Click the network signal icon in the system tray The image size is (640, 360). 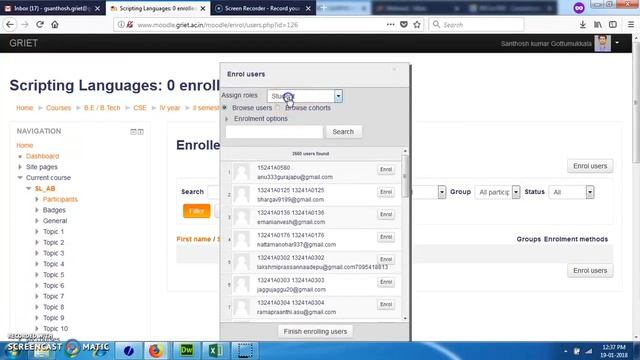(589, 351)
